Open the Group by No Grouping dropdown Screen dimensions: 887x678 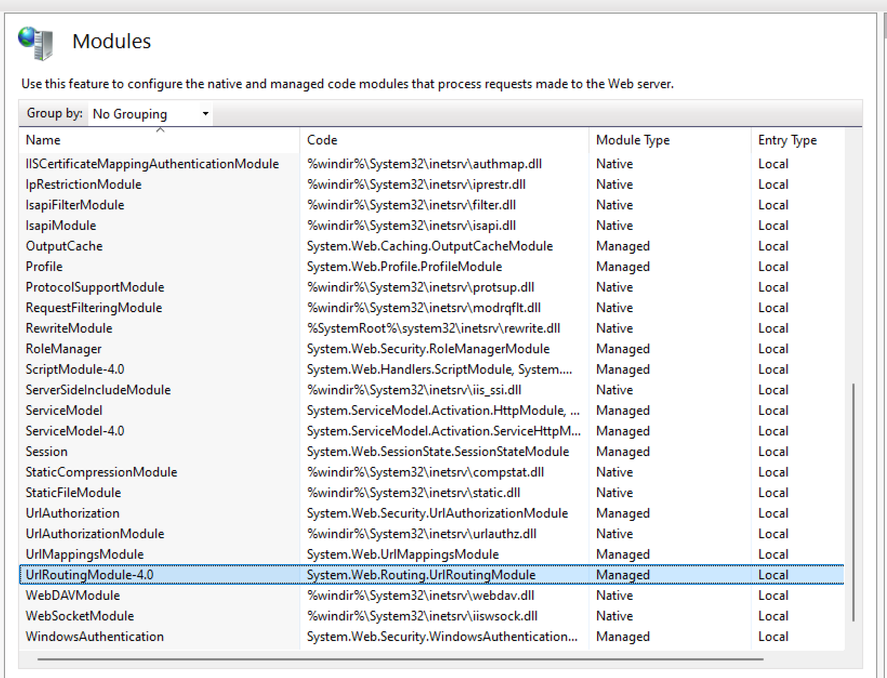150,114
